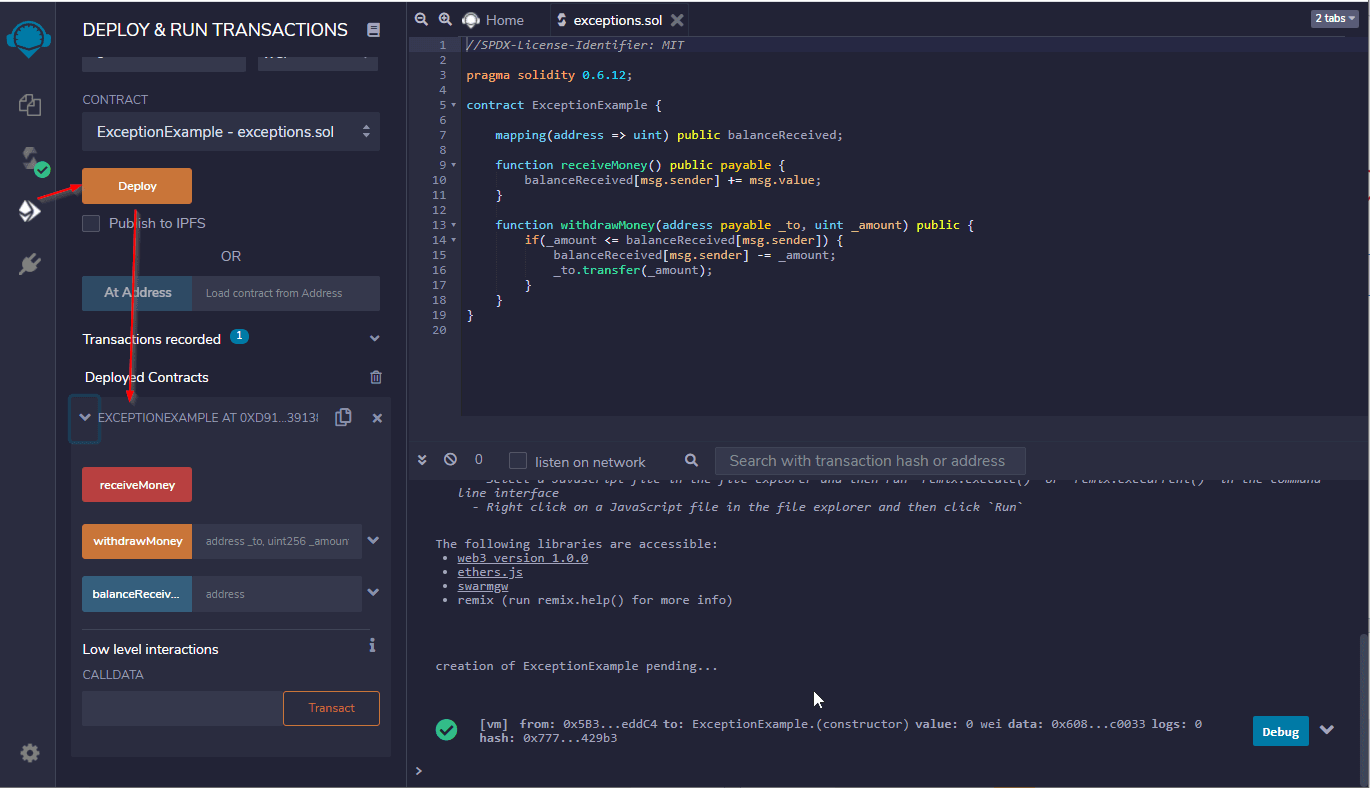
Task: Open Low level interactions info icon
Action: 372,645
